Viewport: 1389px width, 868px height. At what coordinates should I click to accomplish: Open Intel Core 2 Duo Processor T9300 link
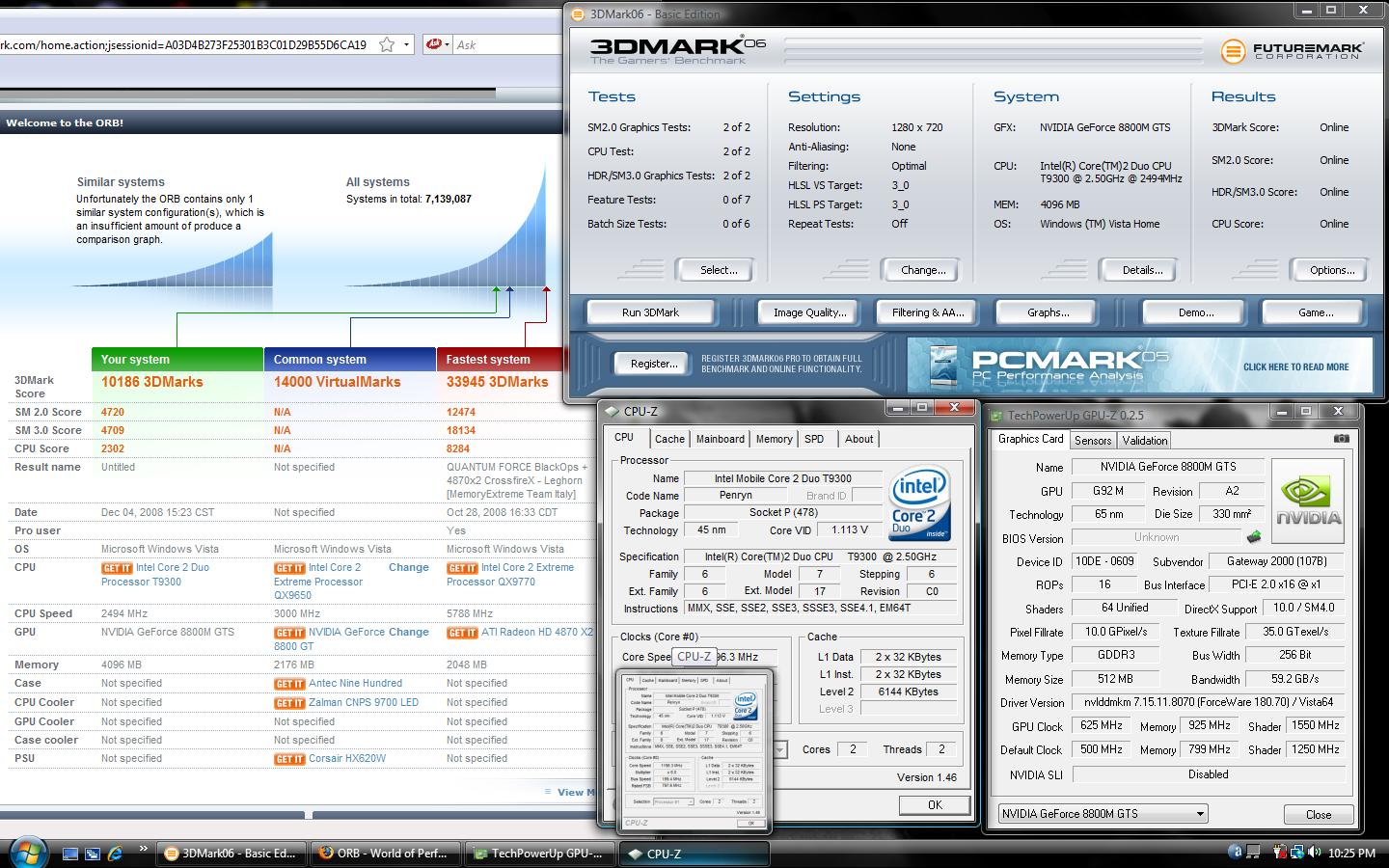pyautogui.click(x=156, y=575)
